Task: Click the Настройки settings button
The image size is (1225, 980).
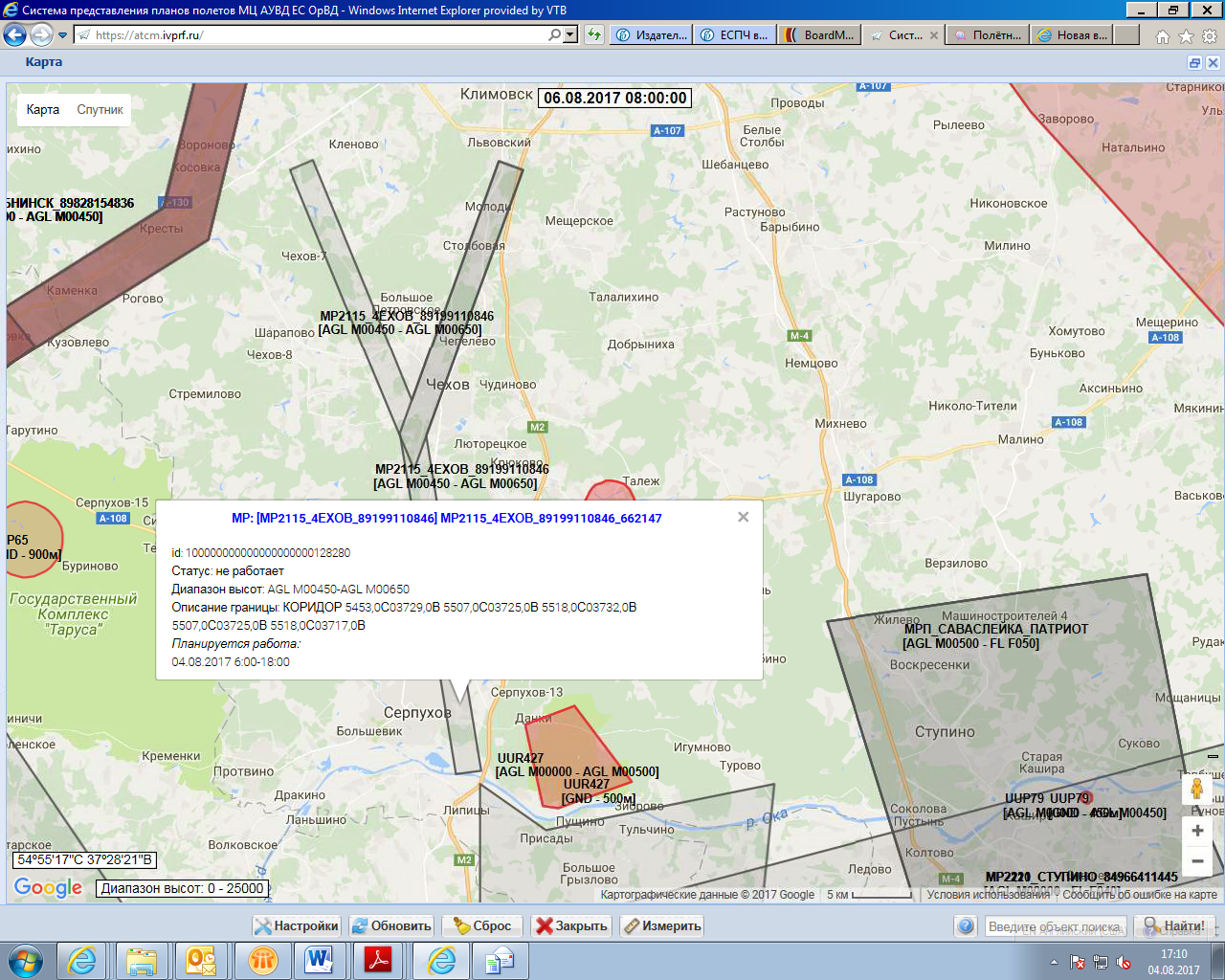Action: [297, 925]
